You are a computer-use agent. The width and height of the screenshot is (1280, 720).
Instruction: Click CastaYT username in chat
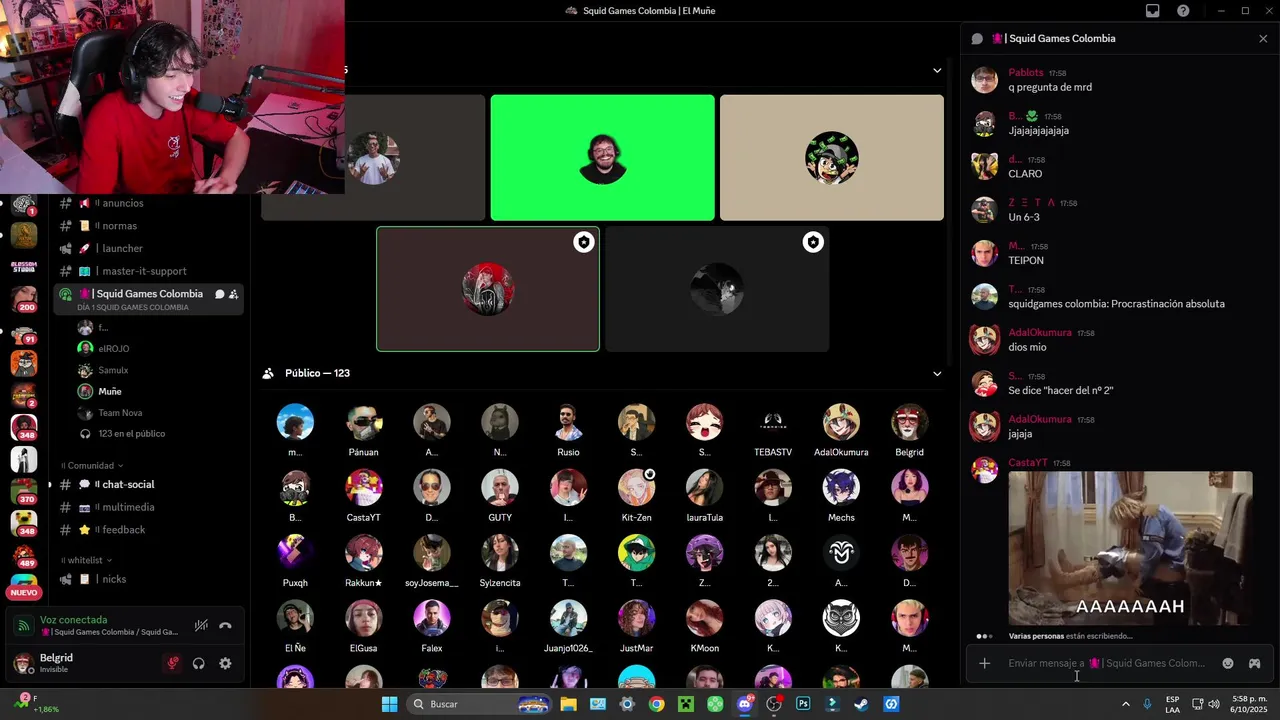click(x=1027, y=463)
